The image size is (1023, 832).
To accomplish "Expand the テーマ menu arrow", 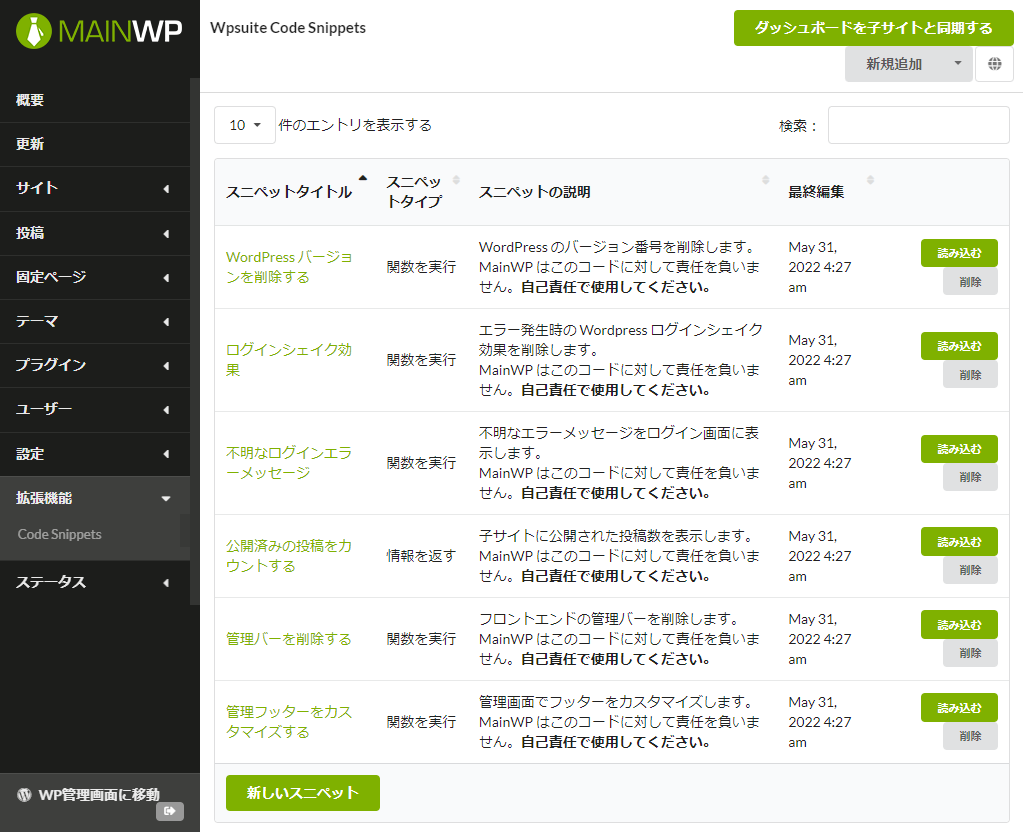I will (x=166, y=322).
